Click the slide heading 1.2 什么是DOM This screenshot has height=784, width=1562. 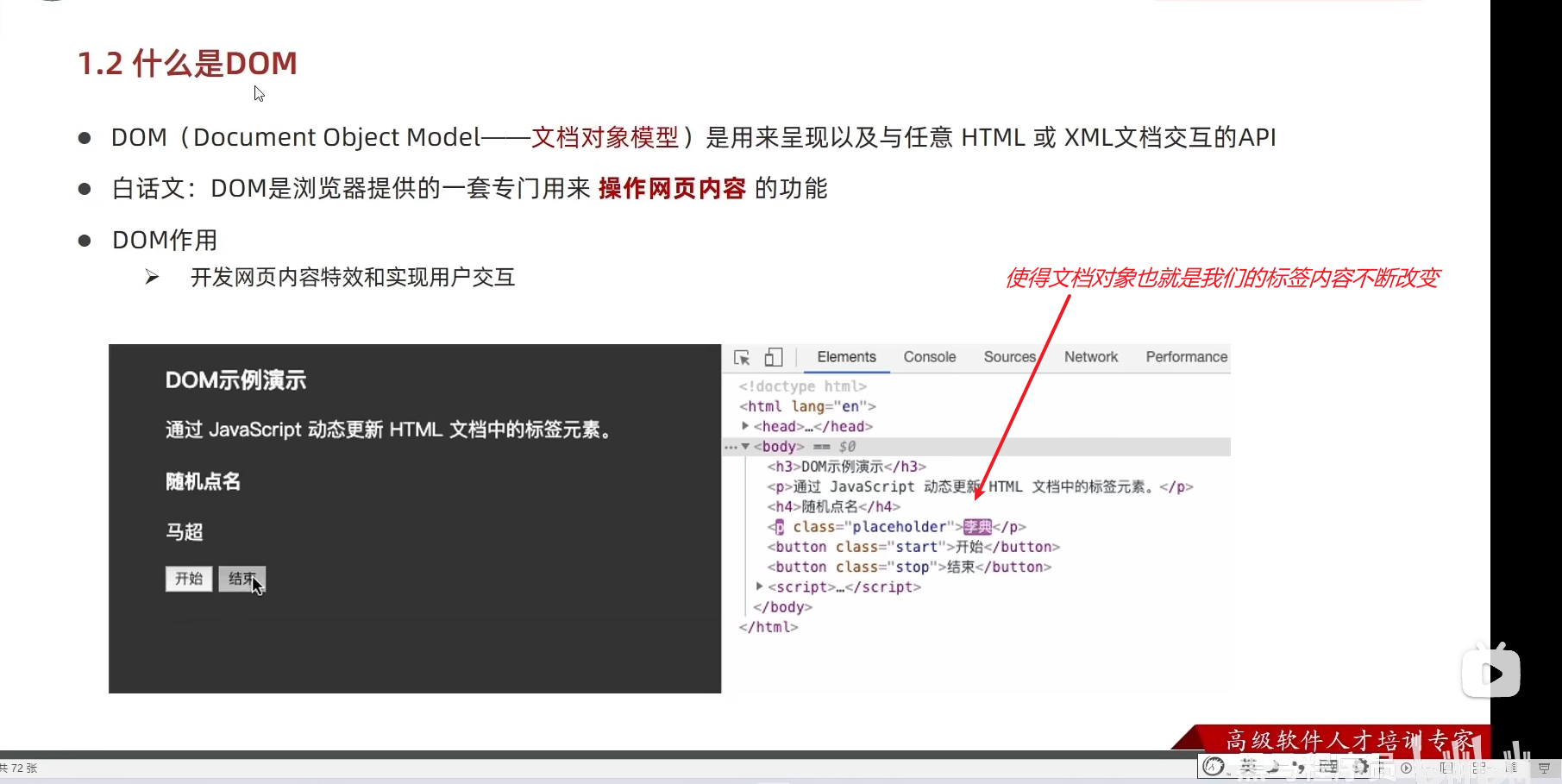[187, 63]
